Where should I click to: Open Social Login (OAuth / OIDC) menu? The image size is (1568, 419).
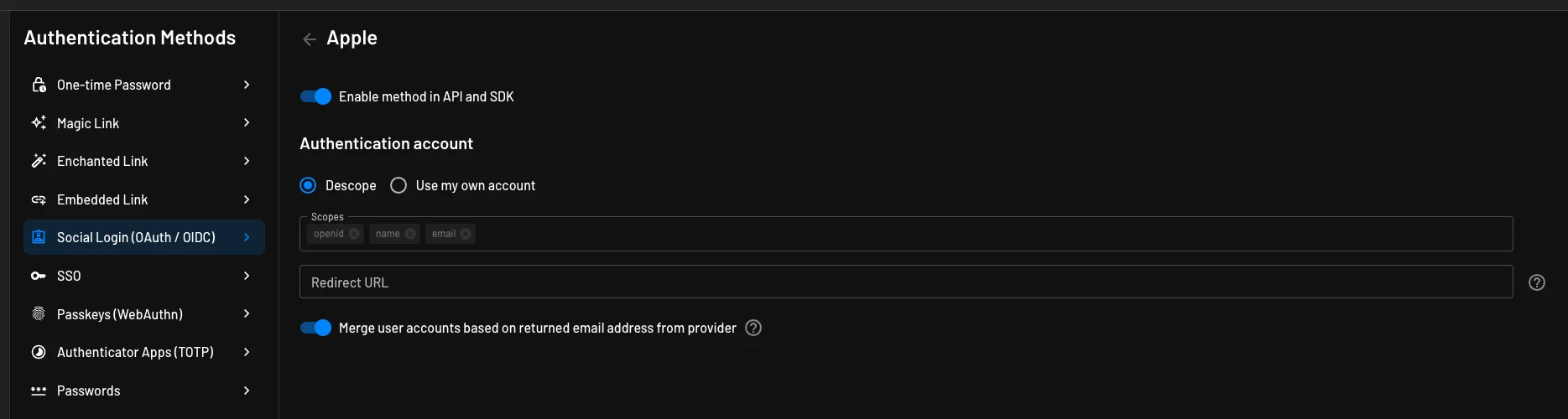click(136, 237)
